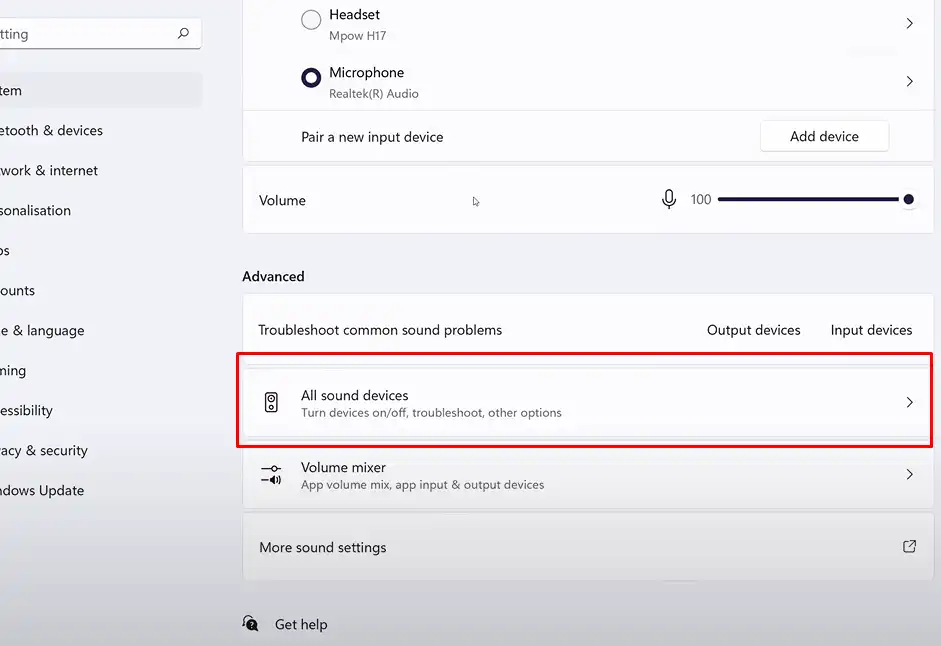Troubleshoot Output devices link
941x646 pixels.
753,330
